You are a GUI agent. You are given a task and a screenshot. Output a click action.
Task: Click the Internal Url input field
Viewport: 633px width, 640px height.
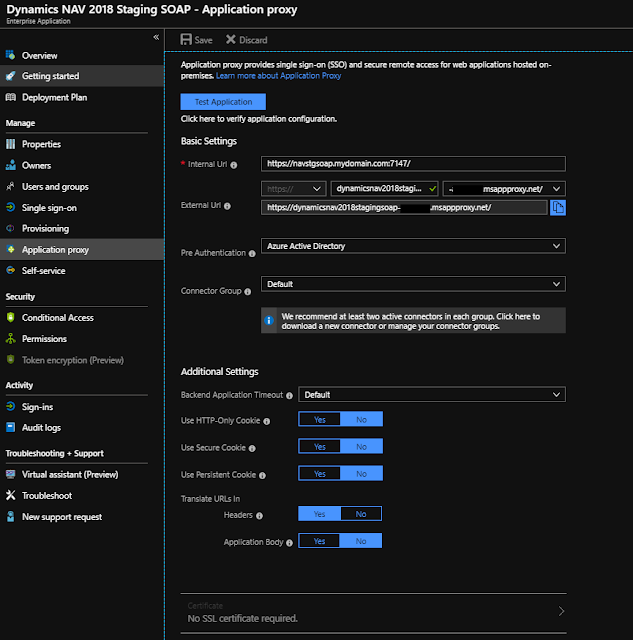413,164
